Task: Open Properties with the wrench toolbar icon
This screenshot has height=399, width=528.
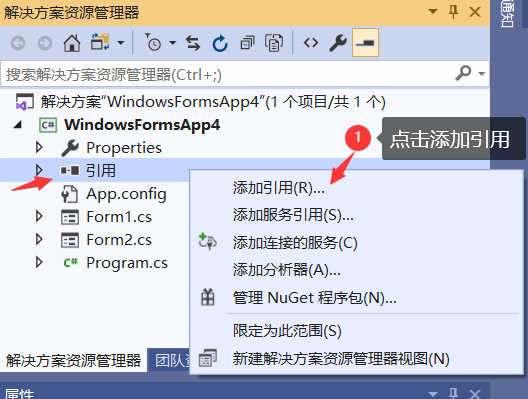Action: [338, 43]
